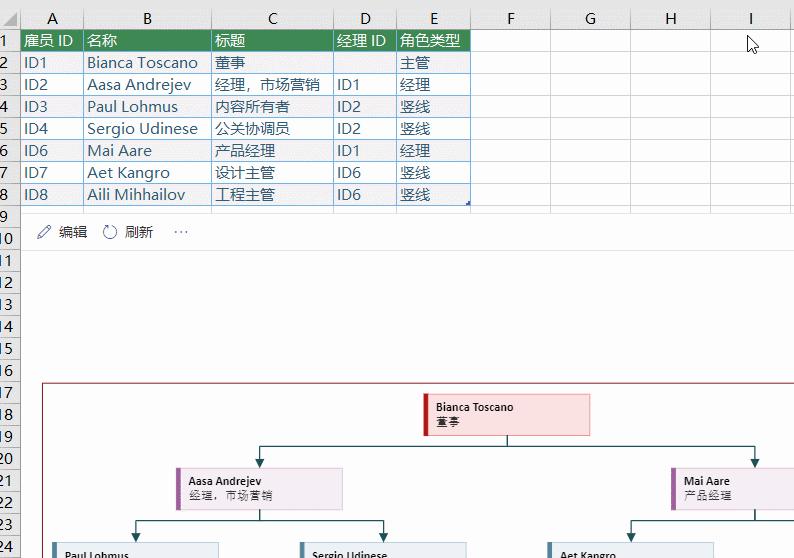Click the cell 产品经理 in the table
This screenshot has height=558, width=794.
[x=272, y=151]
